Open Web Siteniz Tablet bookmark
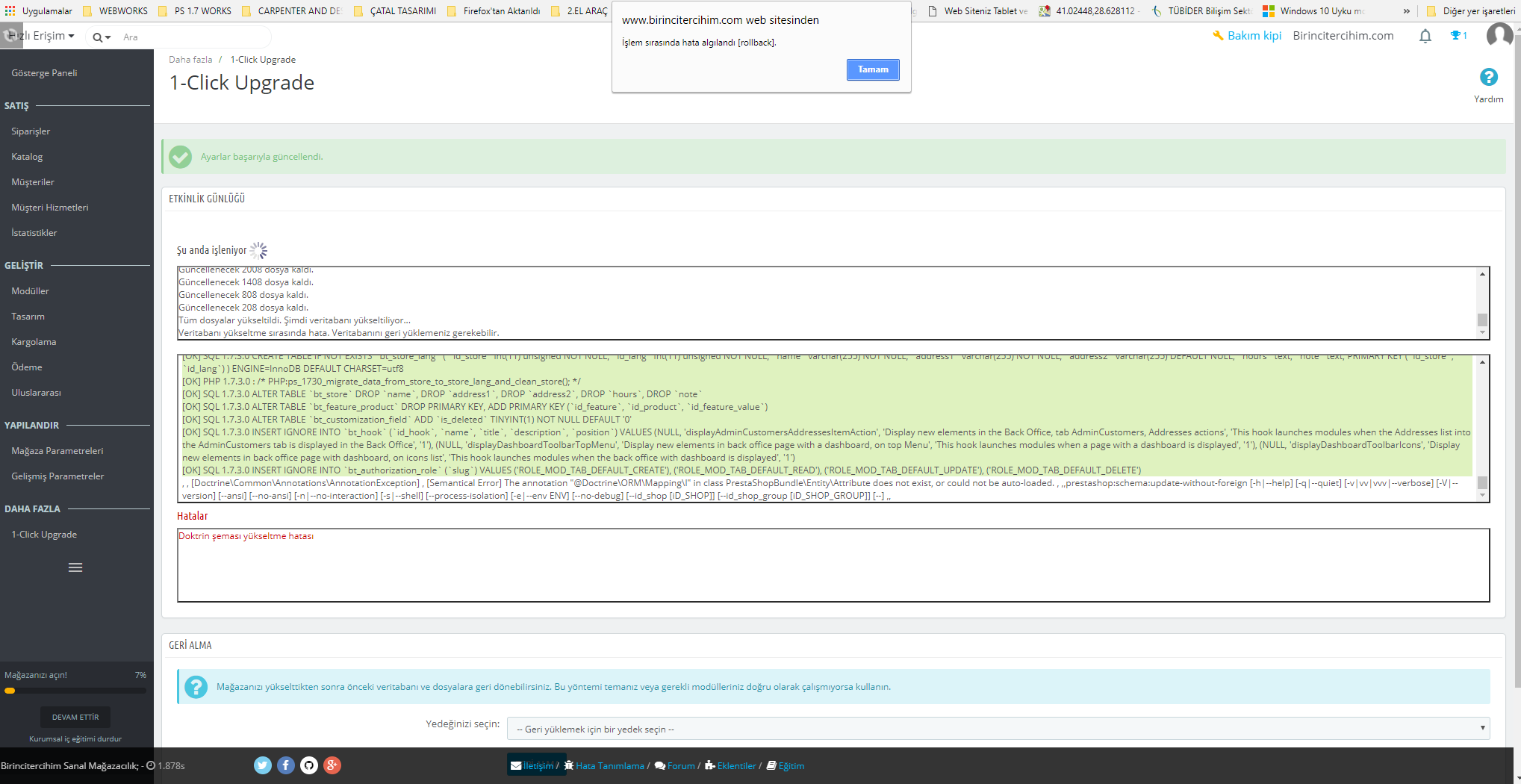Image resolution: width=1521 pixels, height=784 pixels. 978,11
